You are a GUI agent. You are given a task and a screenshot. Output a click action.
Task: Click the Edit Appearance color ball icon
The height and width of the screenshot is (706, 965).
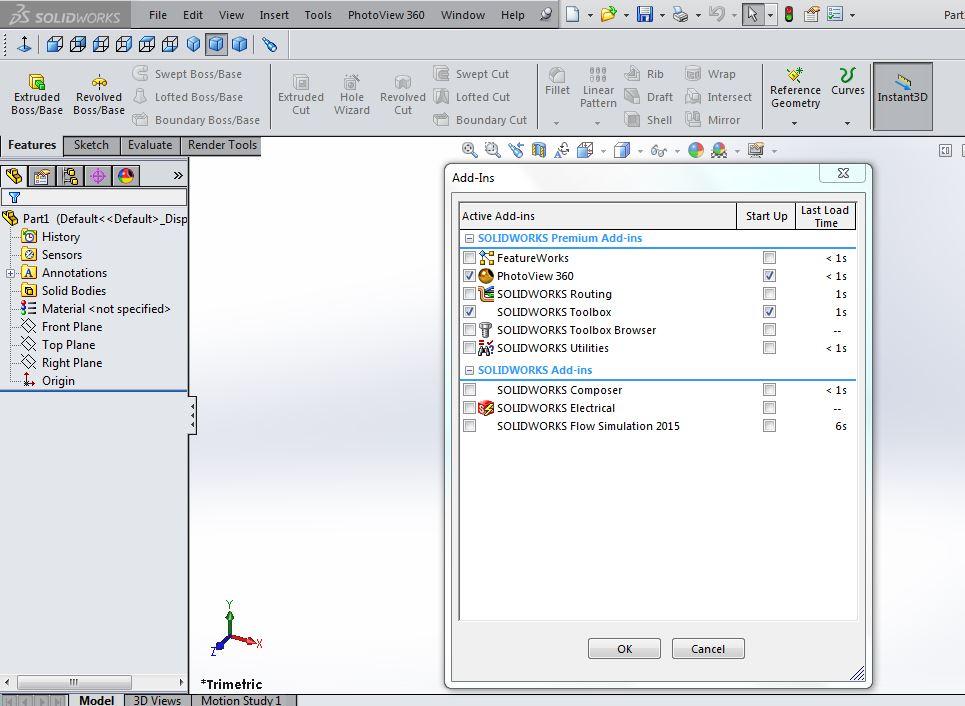pyautogui.click(x=695, y=150)
